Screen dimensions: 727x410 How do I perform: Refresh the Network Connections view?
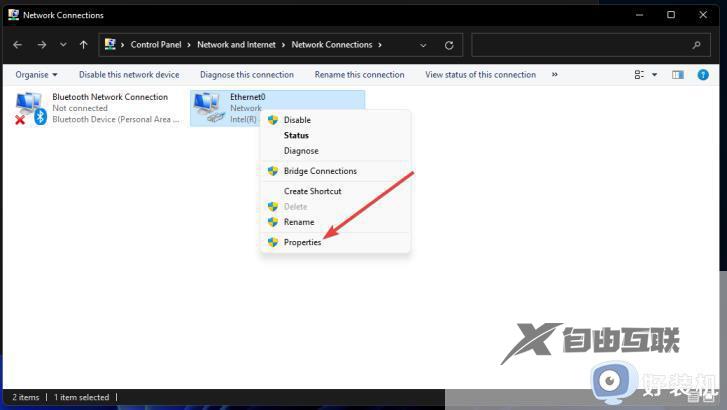pyautogui.click(x=449, y=45)
